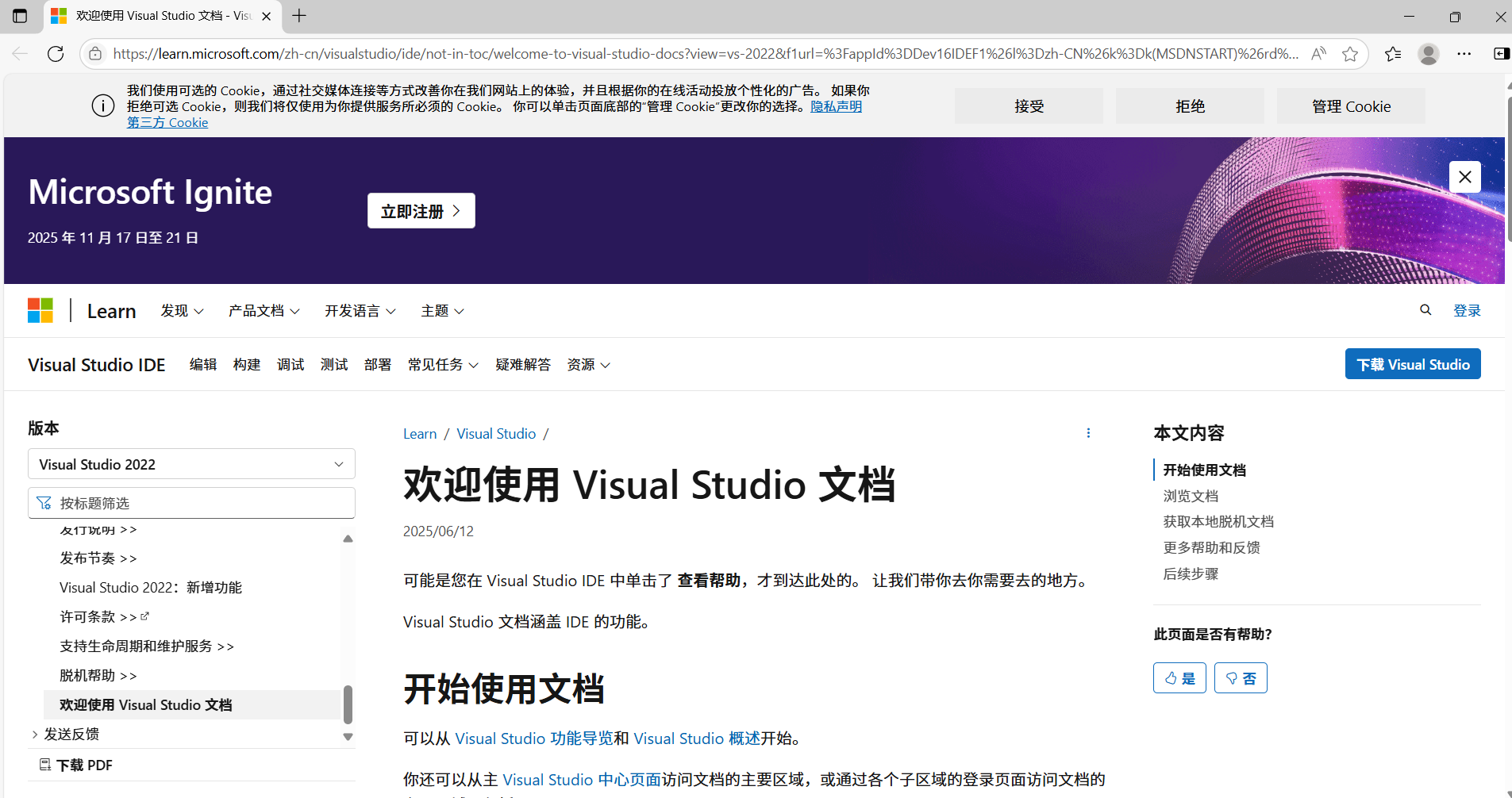
Task: Open Visual Studio 概述 link
Action: click(x=697, y=739)
